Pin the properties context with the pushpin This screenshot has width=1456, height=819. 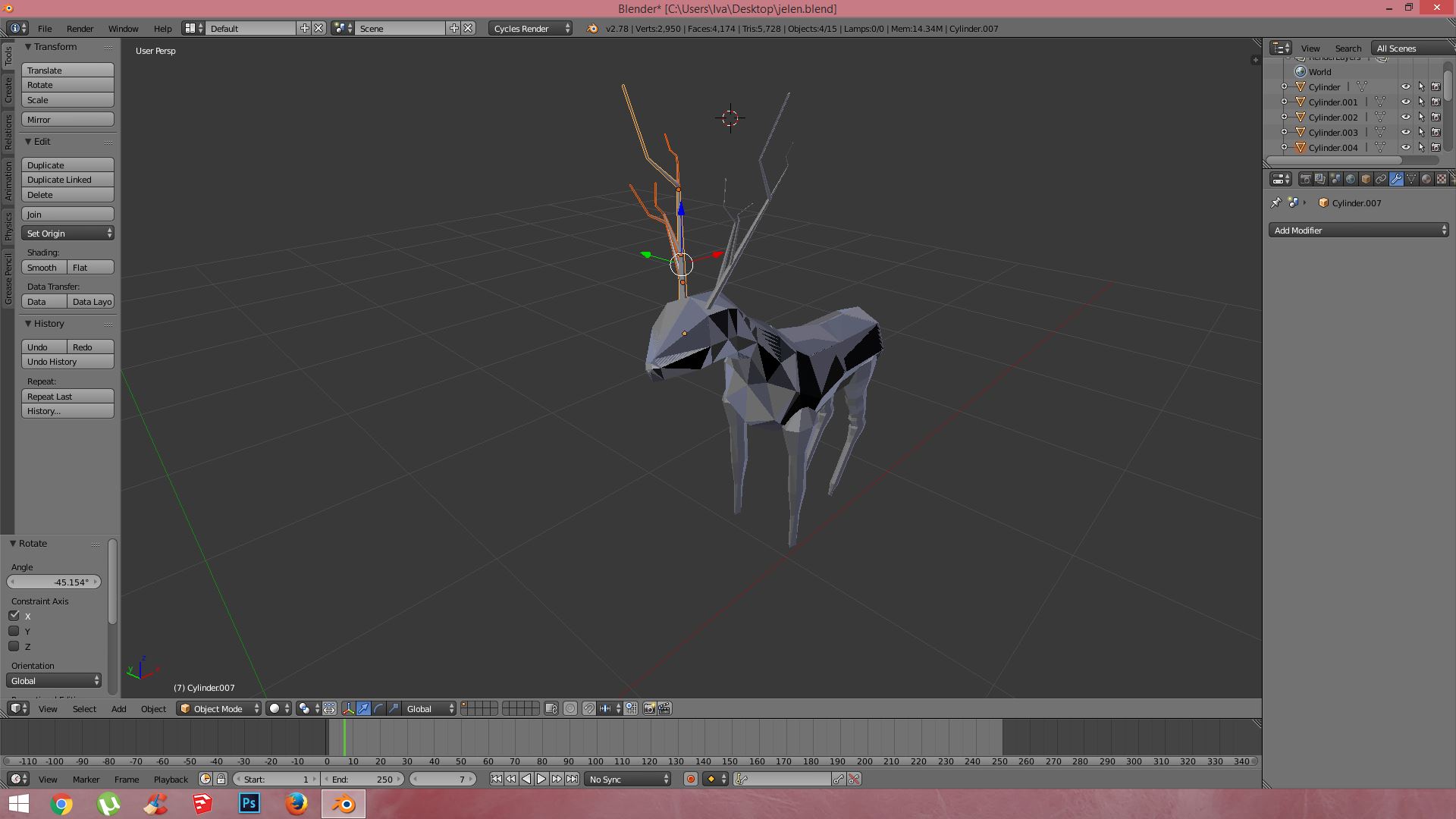click(1276, 202)
